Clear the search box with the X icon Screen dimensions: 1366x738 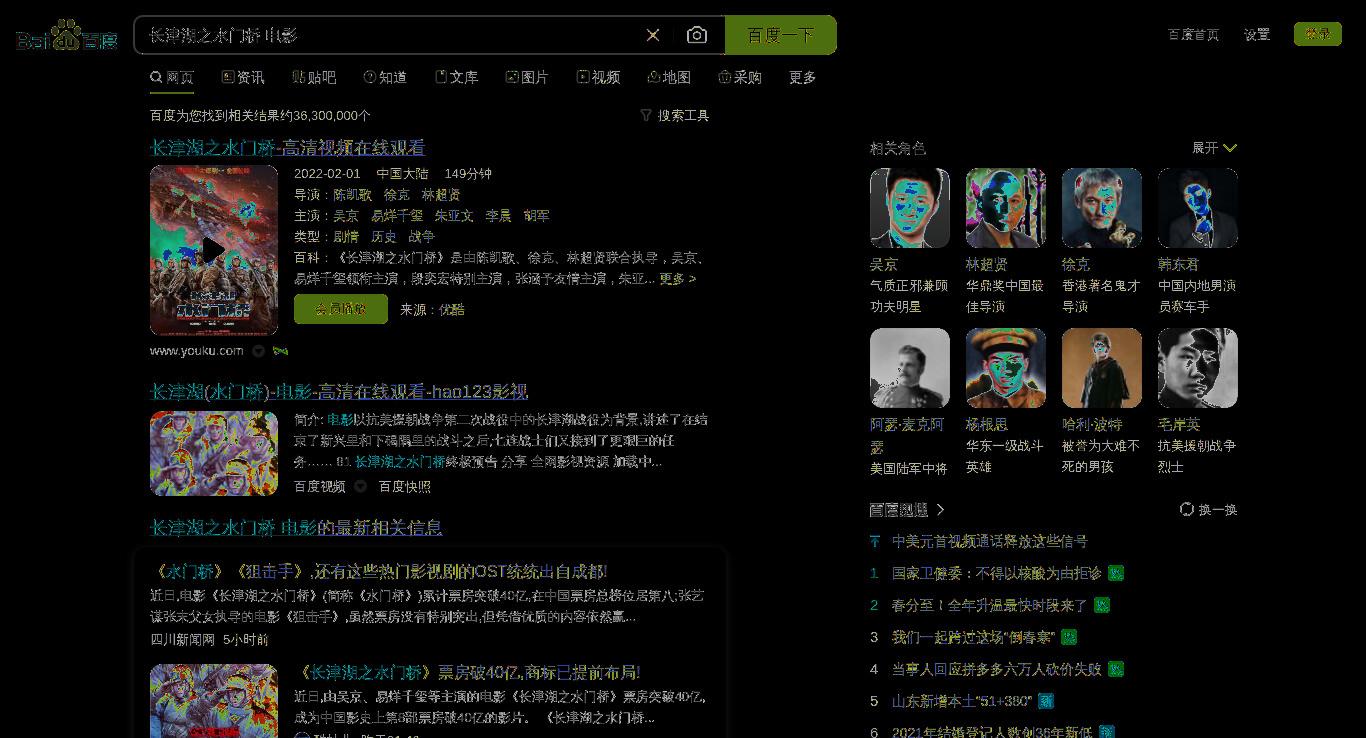(x=653, y=35)
